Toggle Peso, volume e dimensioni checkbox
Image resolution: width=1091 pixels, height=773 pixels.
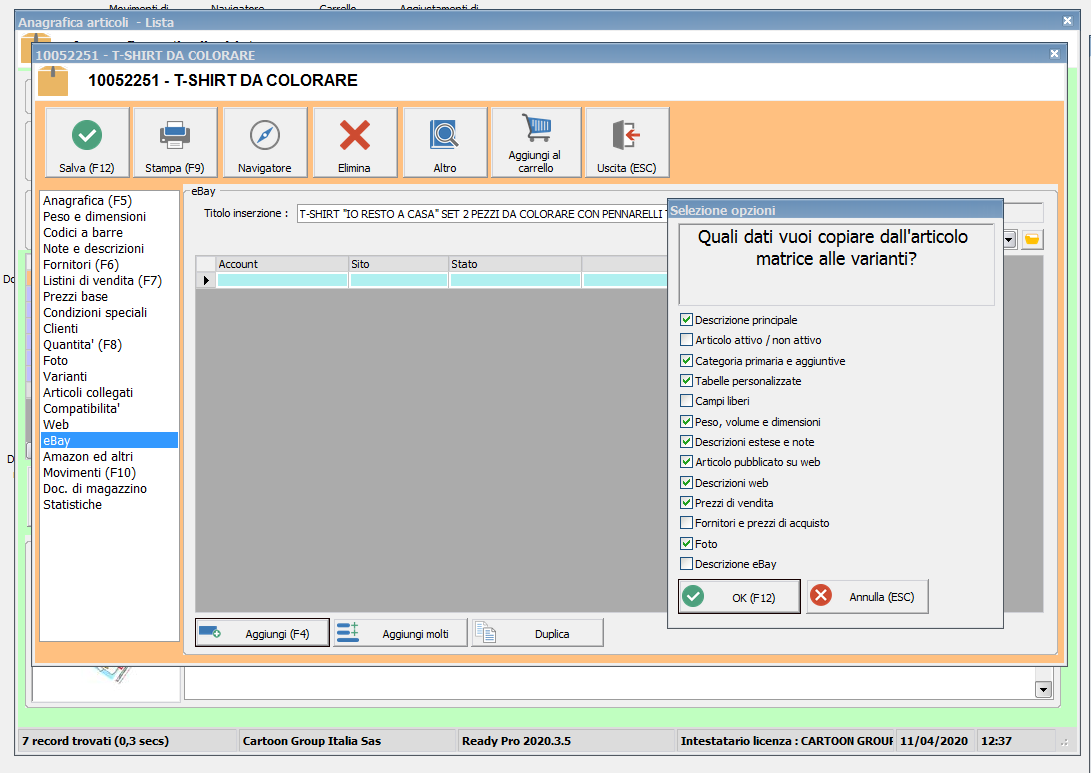(686, 422)
